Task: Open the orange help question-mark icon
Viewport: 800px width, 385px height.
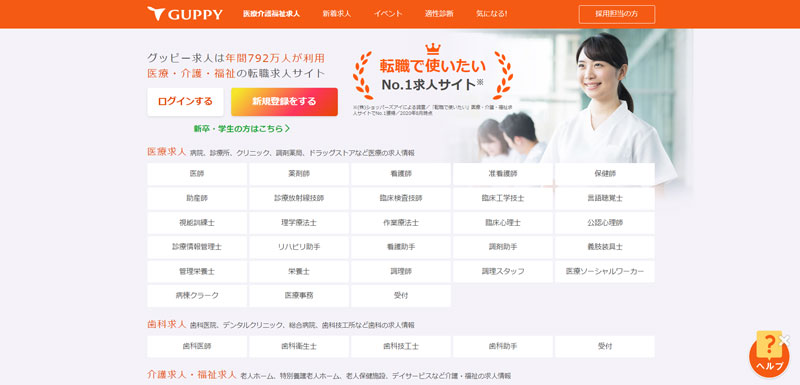Action: [x=769, y=353]
